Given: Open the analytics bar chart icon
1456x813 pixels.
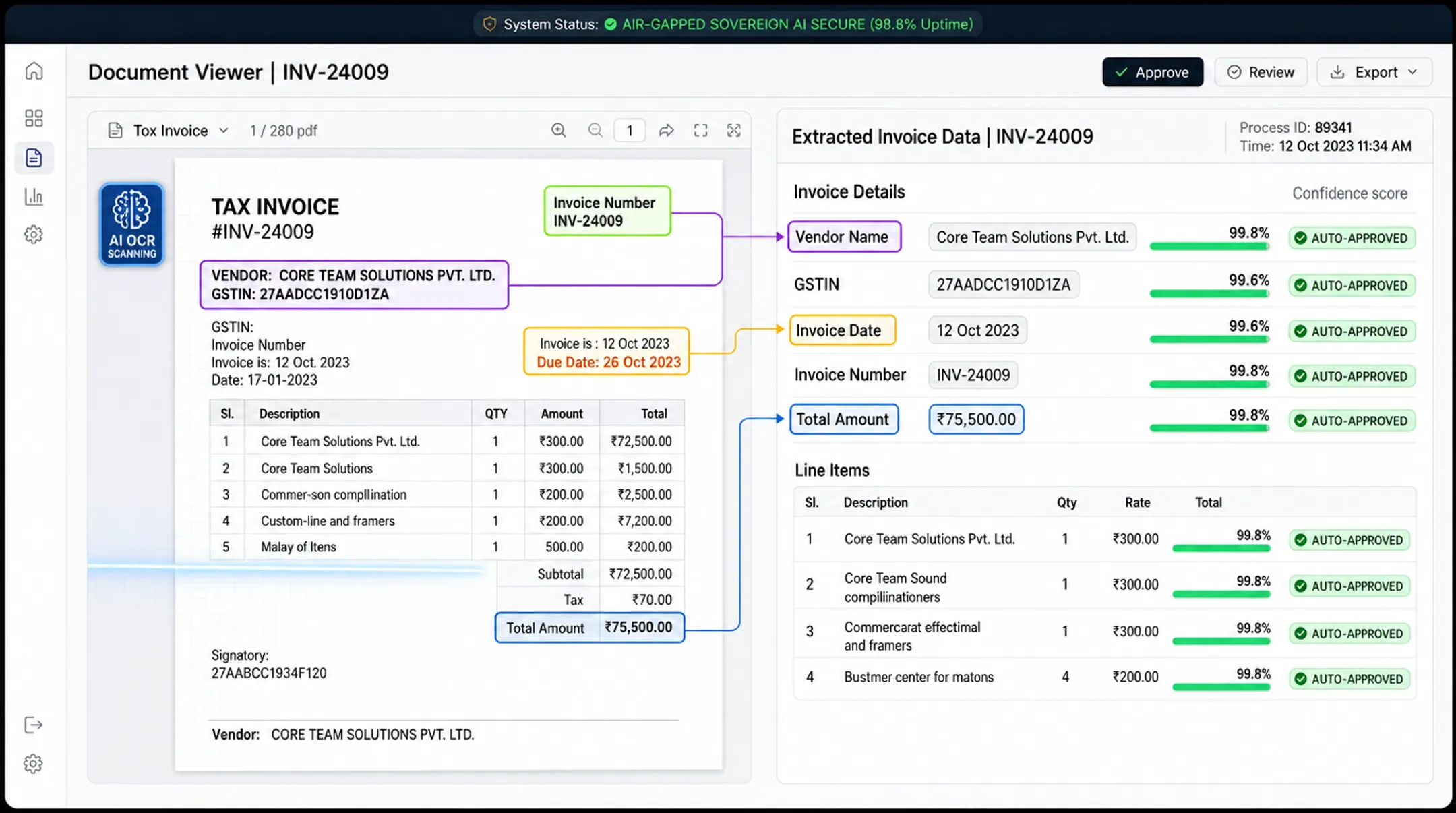Looking at the screenshot, I should pos(34,197).
